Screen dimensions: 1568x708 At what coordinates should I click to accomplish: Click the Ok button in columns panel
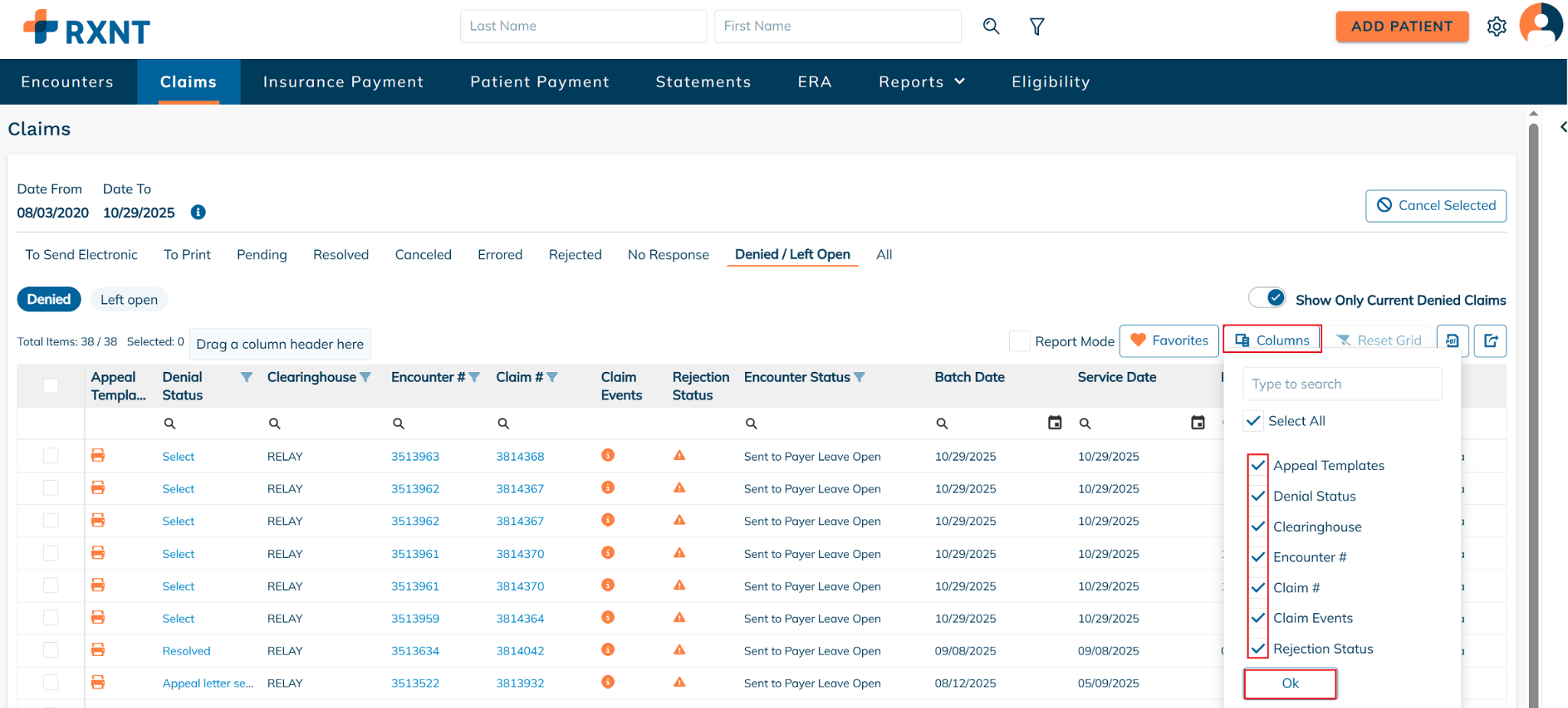pyautogui.click(x=1290, y=684)
